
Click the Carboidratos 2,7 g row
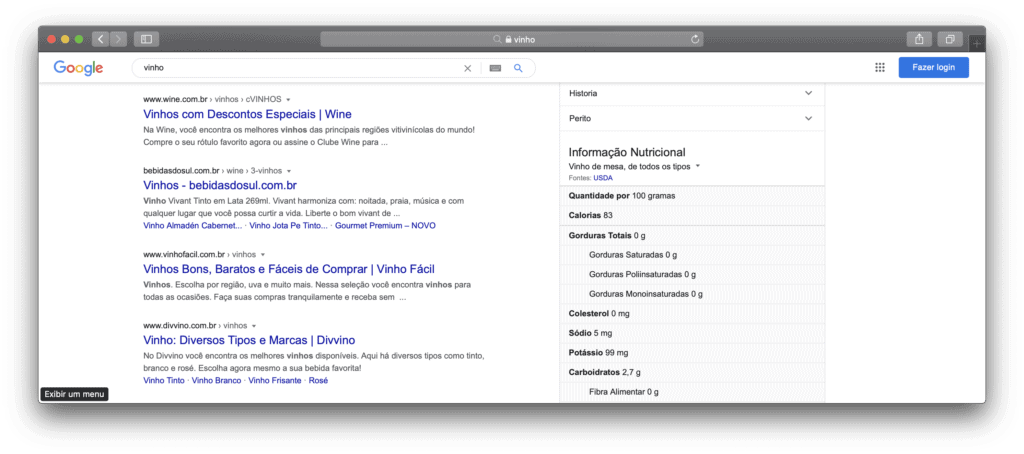pyautogui.click(x=692, y=372)
